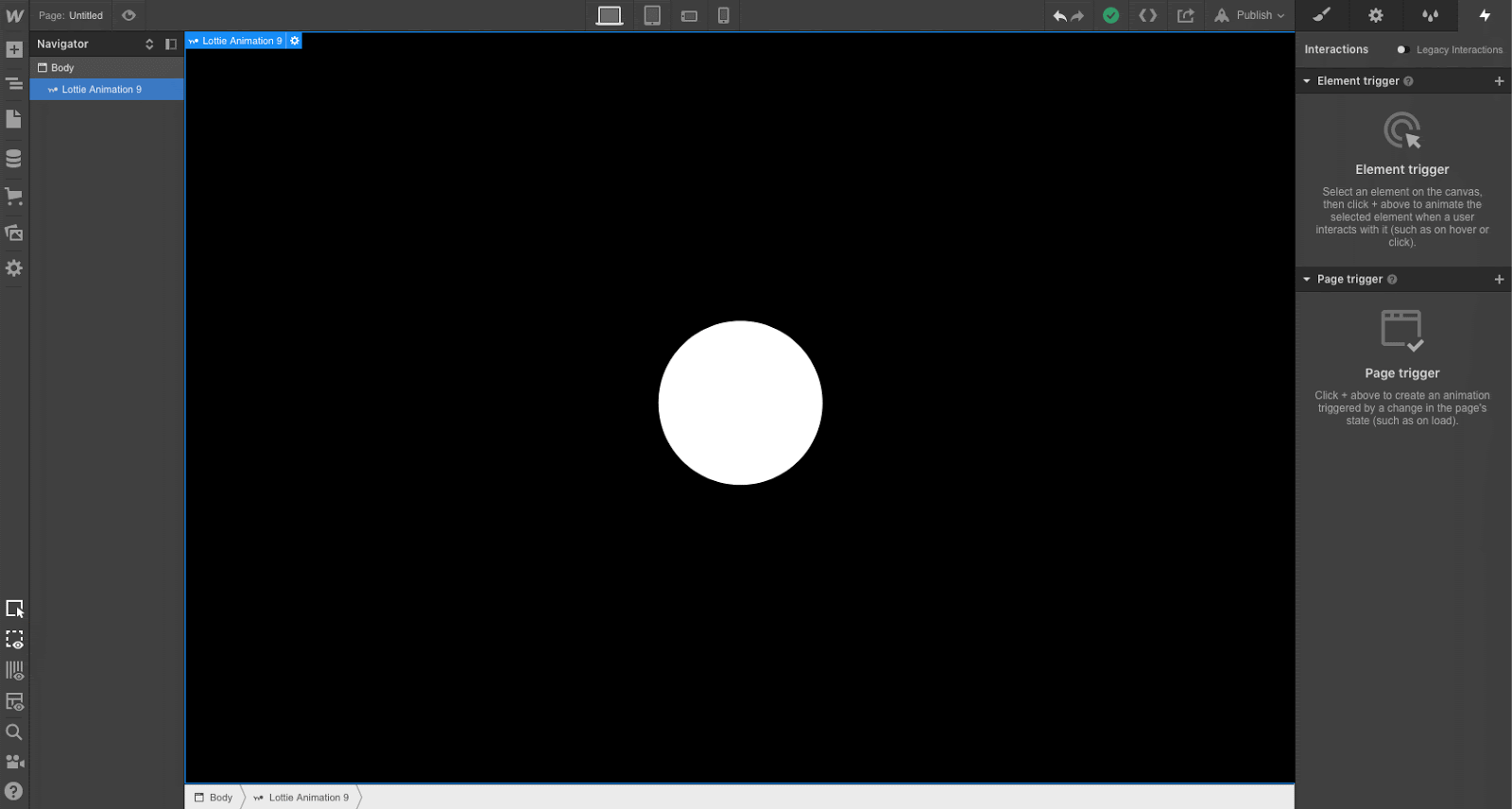
Task: Open the Search tool
Action: point(14,732)
